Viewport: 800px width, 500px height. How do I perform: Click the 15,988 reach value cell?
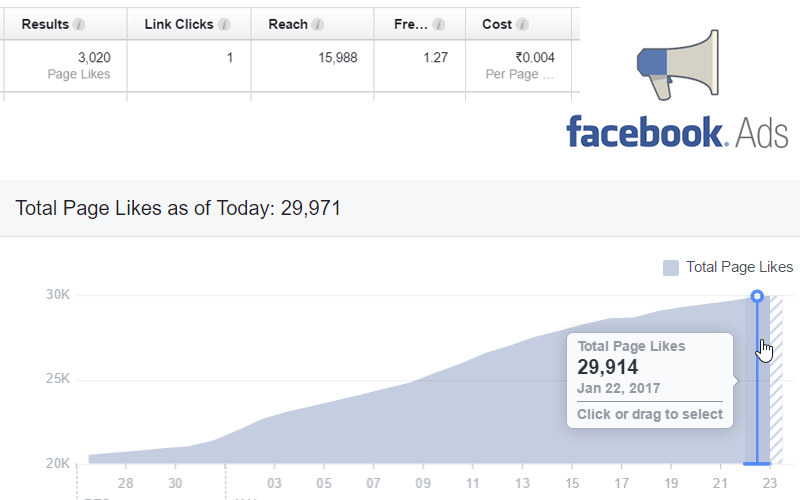click(312, 66)
